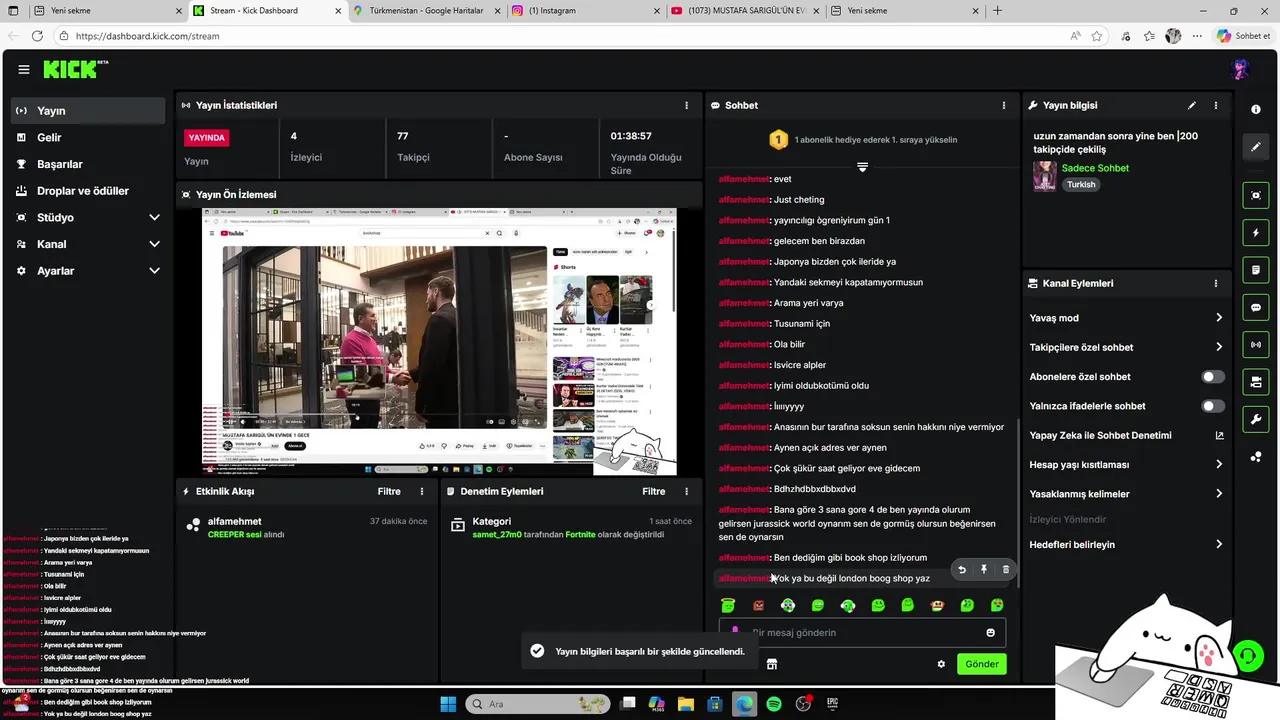Image resolution: width=1280 pixels, height=720 pixels.
Task: Open Takipçilere özel sohbet options
Action: (x=1126, y=347)
